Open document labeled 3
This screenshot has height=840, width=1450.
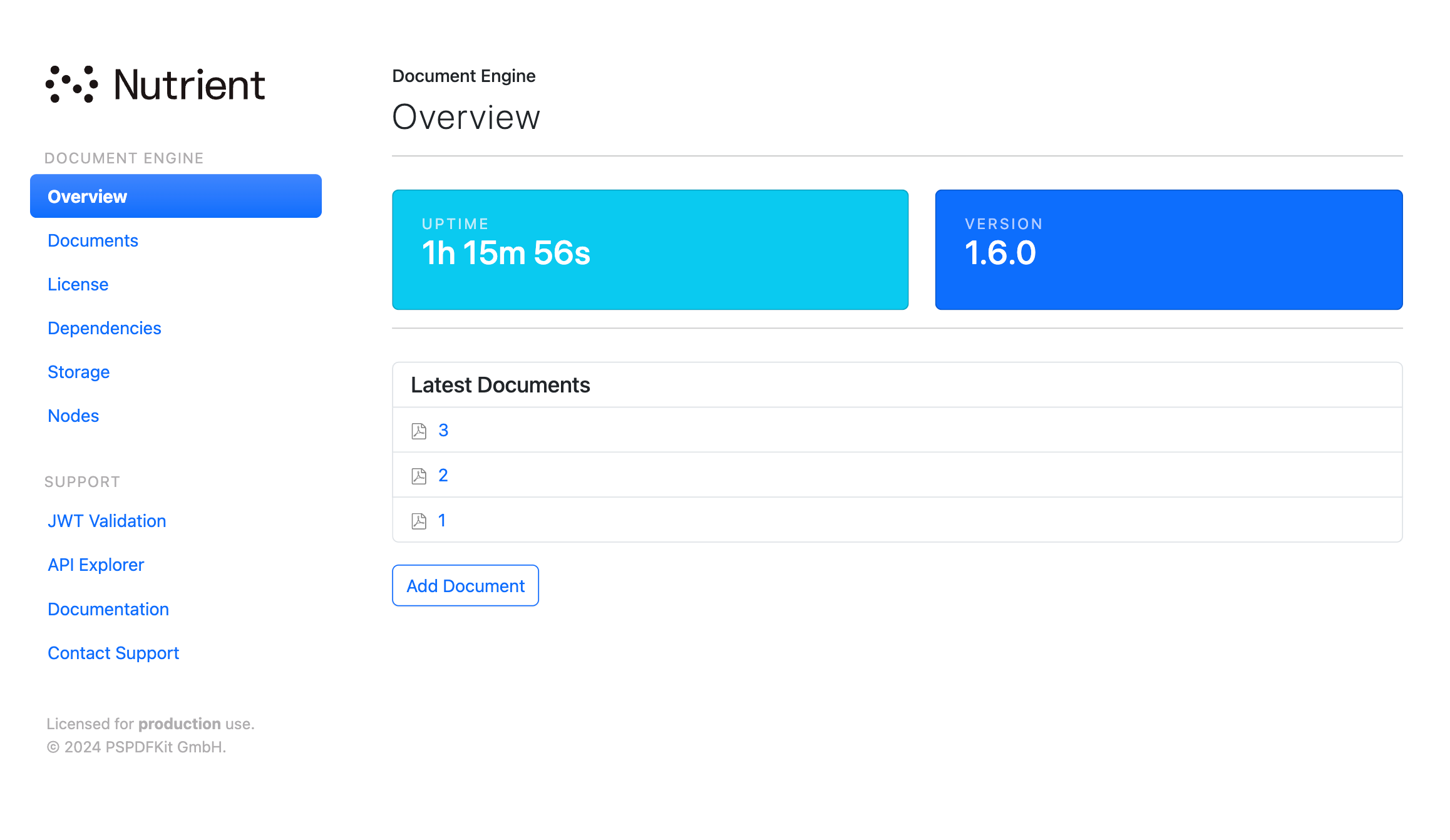point(443,431)
